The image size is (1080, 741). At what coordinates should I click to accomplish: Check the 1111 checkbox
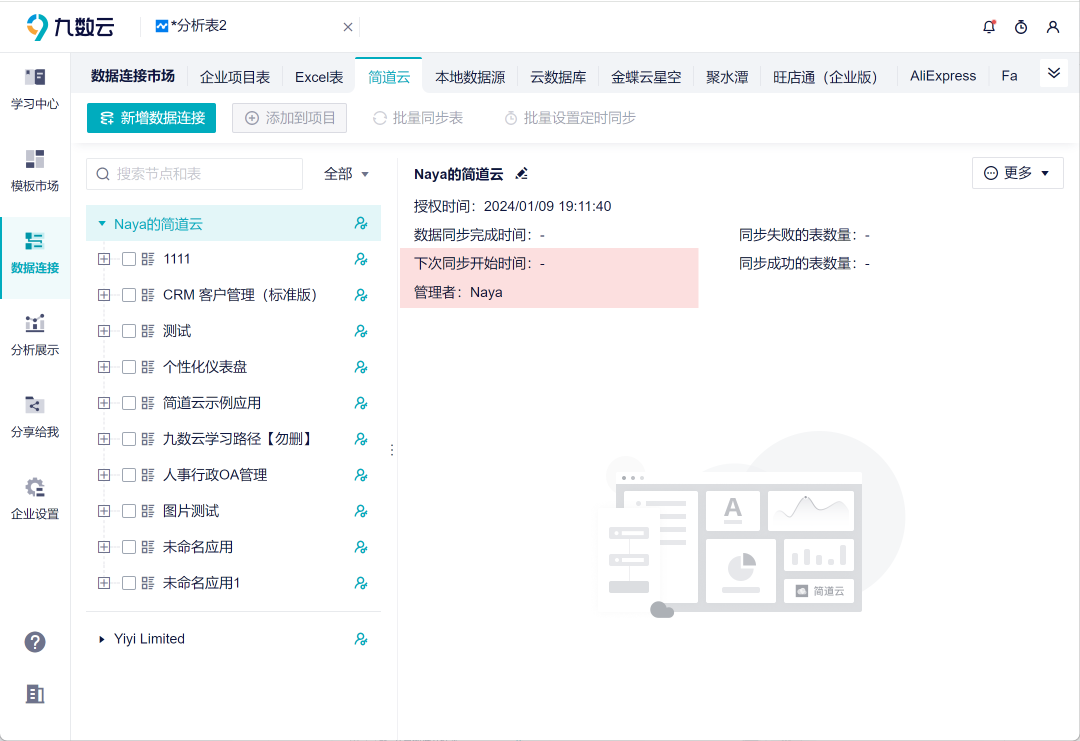pyautogui.click(x=129, y=259)
